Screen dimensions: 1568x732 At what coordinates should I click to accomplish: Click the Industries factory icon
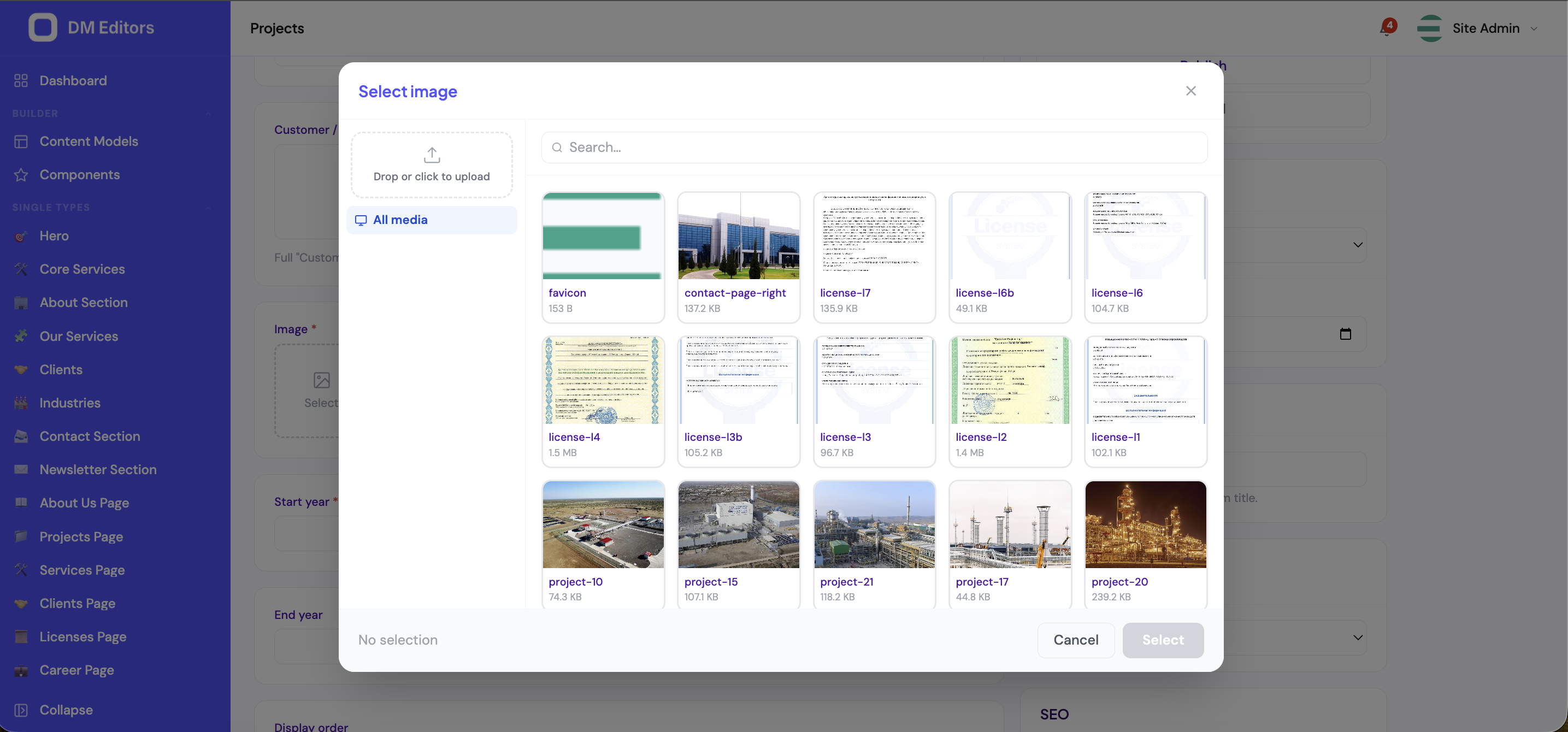(x=21, y=403)
